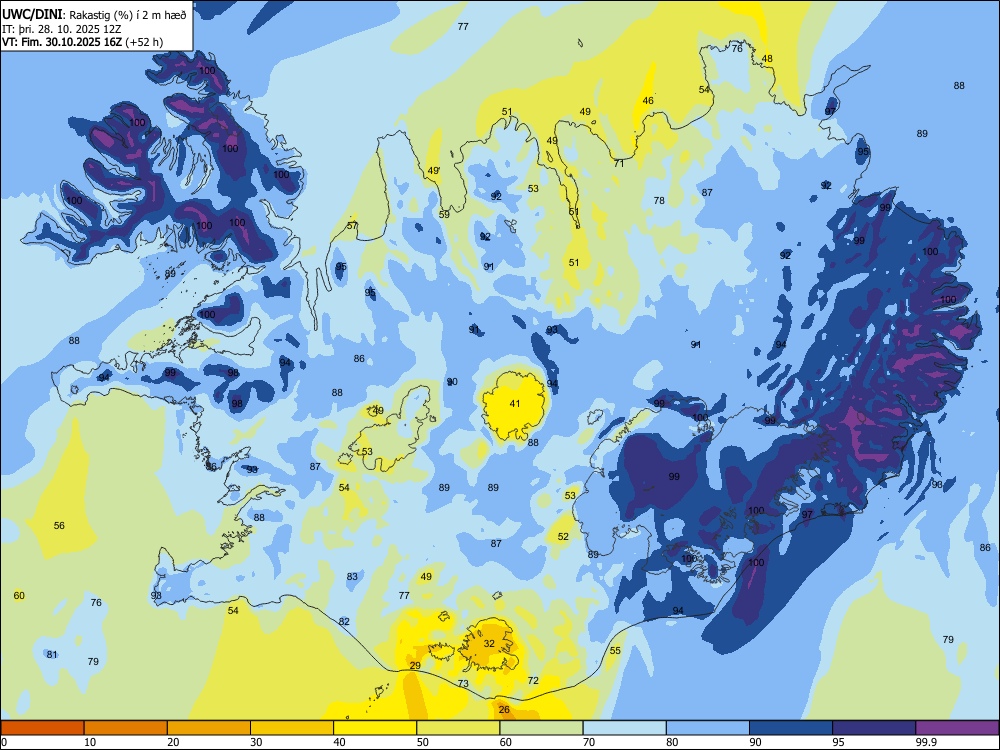Click the humidity value 55 on the southeast coast
The height and width of the screenshot is (750, 1000).
pos(615,651)
